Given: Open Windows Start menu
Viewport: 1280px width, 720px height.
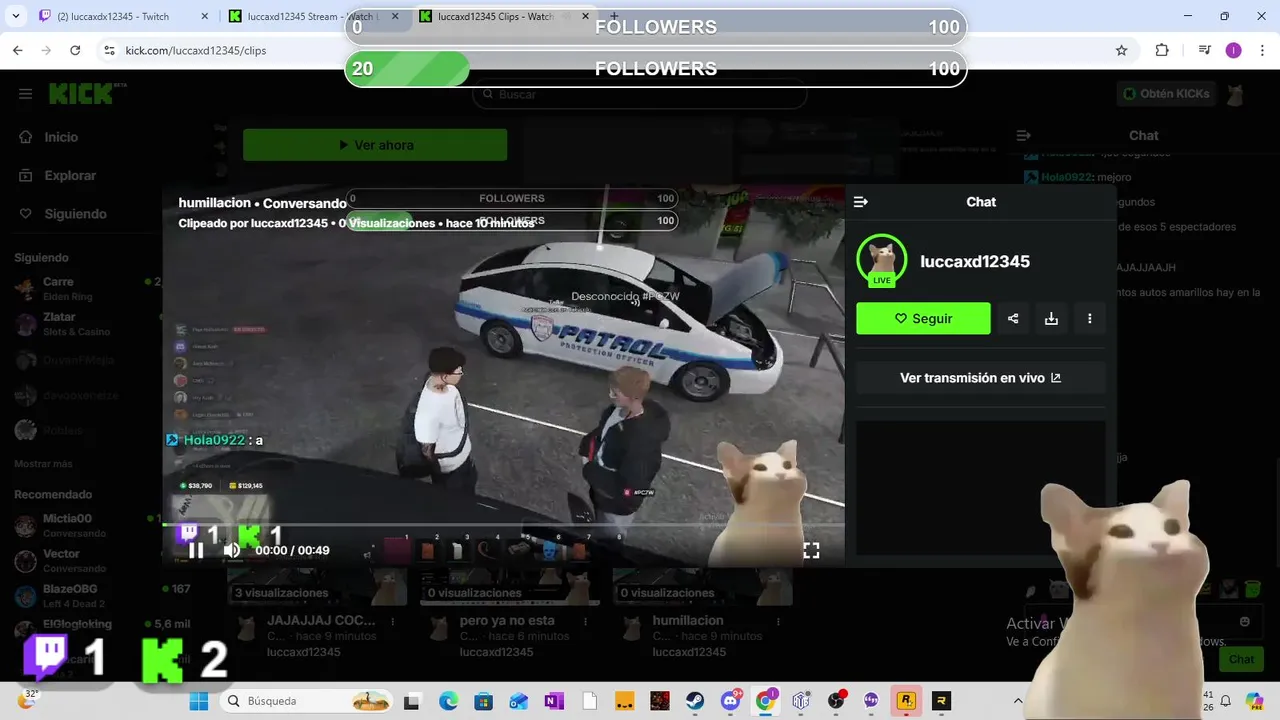Looking at the screenshot, I should 199,701.
